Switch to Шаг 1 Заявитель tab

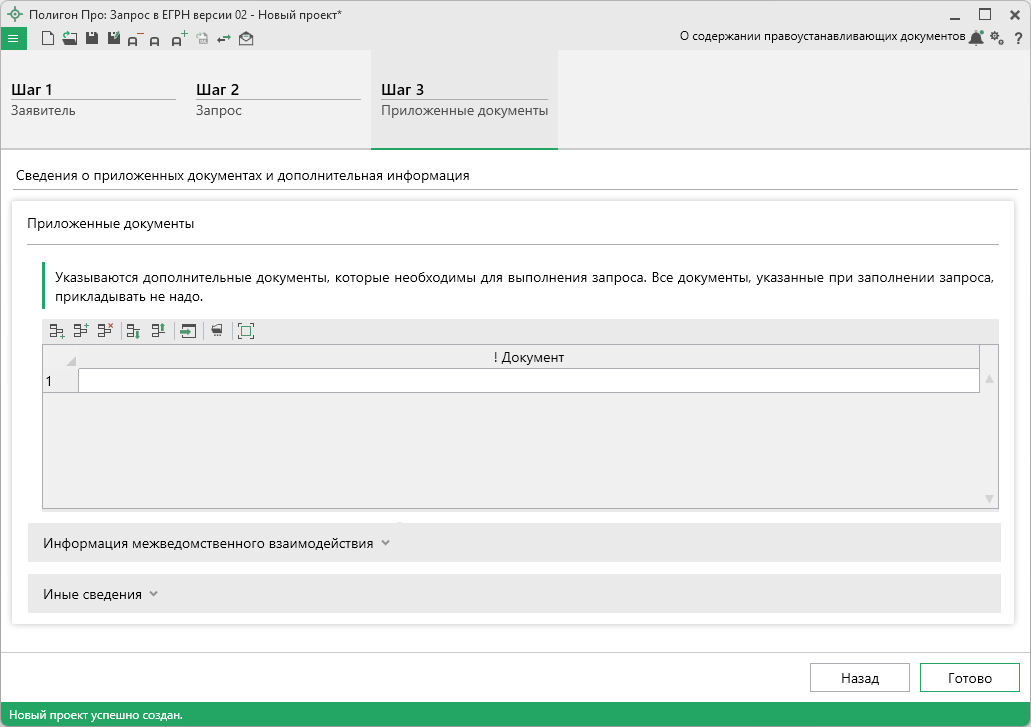point(93,99)
